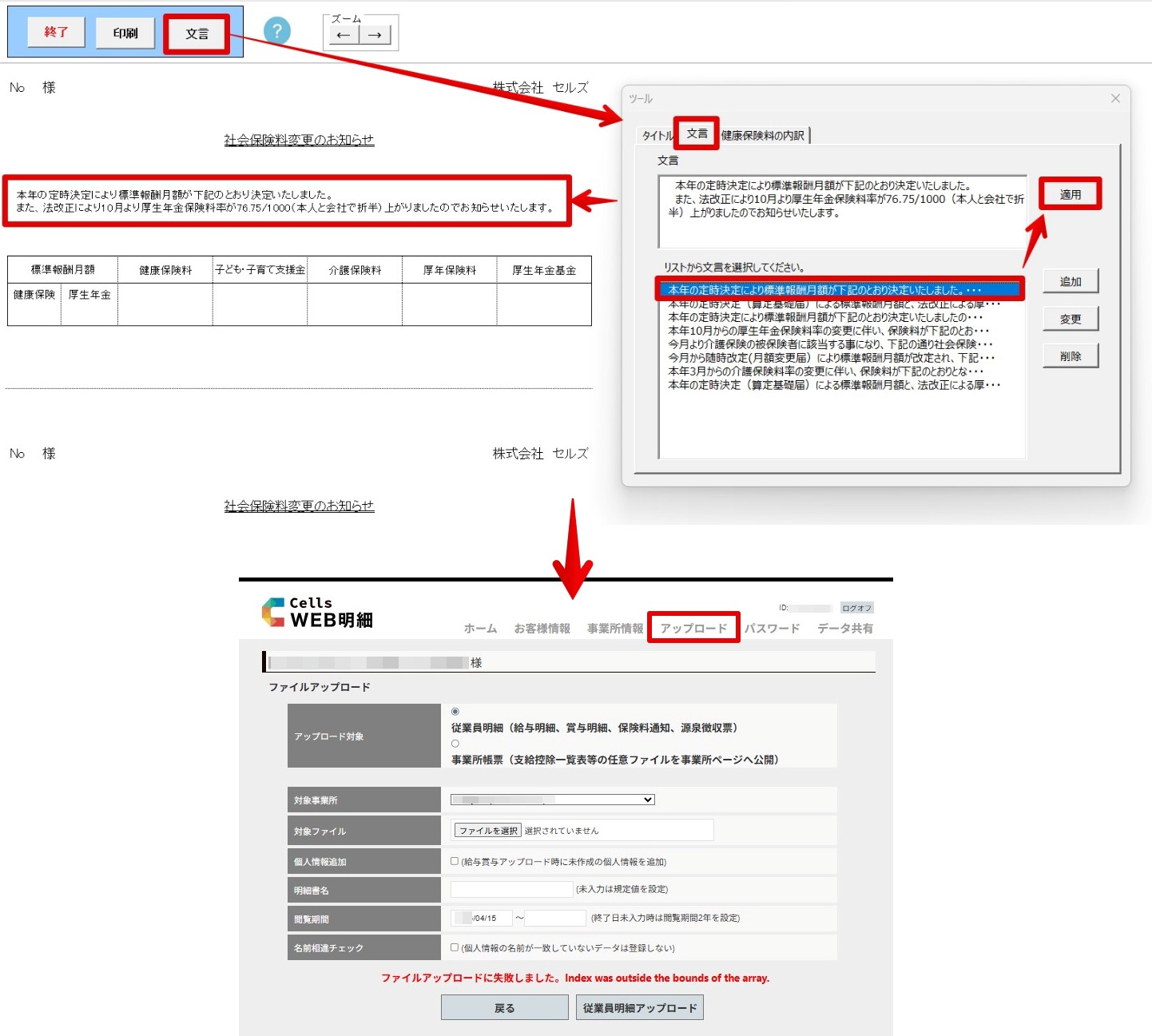Click the blue help question mark icon
Screen dimensions: 1152x1036
click(276, 31)
